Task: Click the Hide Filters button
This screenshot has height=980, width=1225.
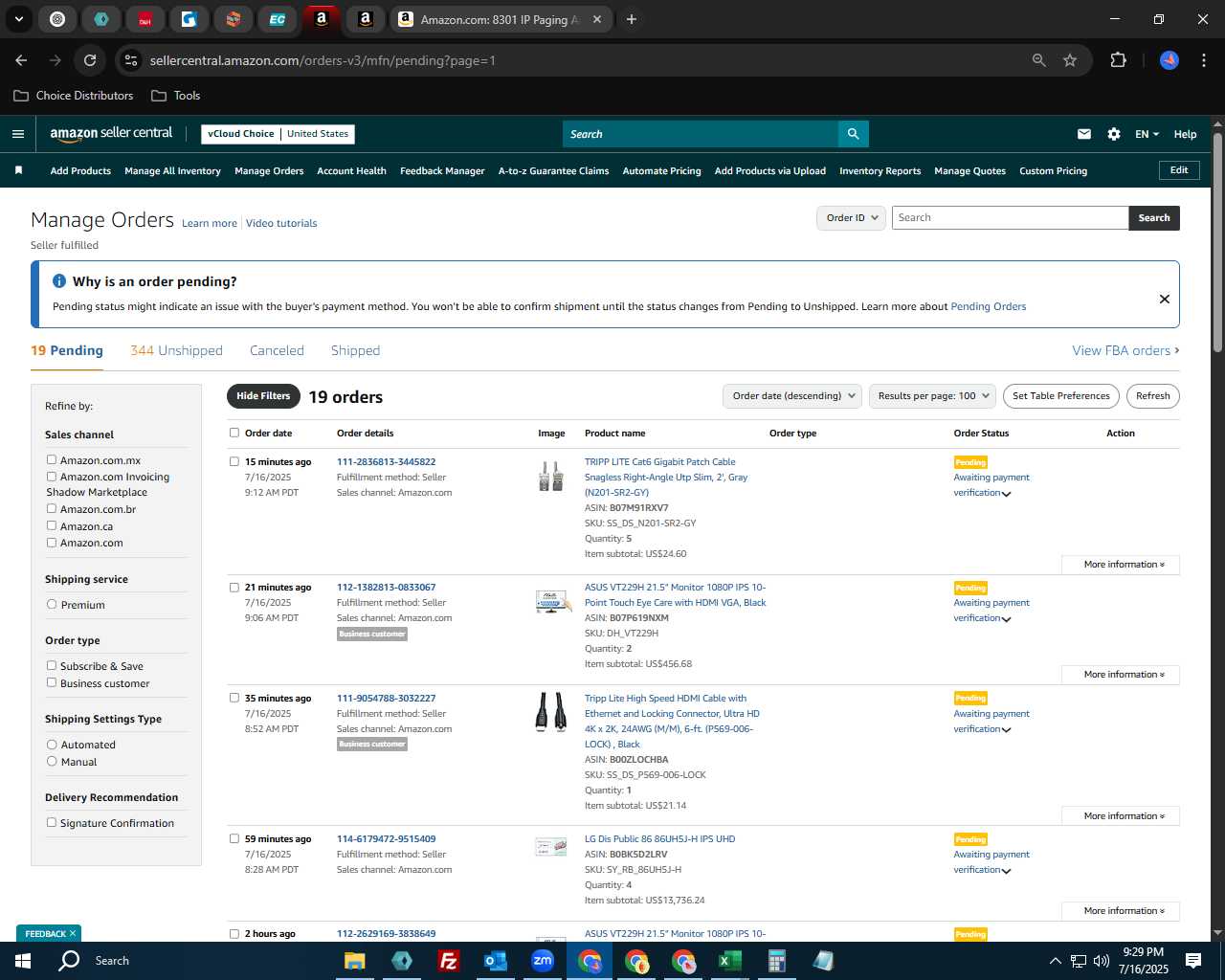Action: point(263,396)
